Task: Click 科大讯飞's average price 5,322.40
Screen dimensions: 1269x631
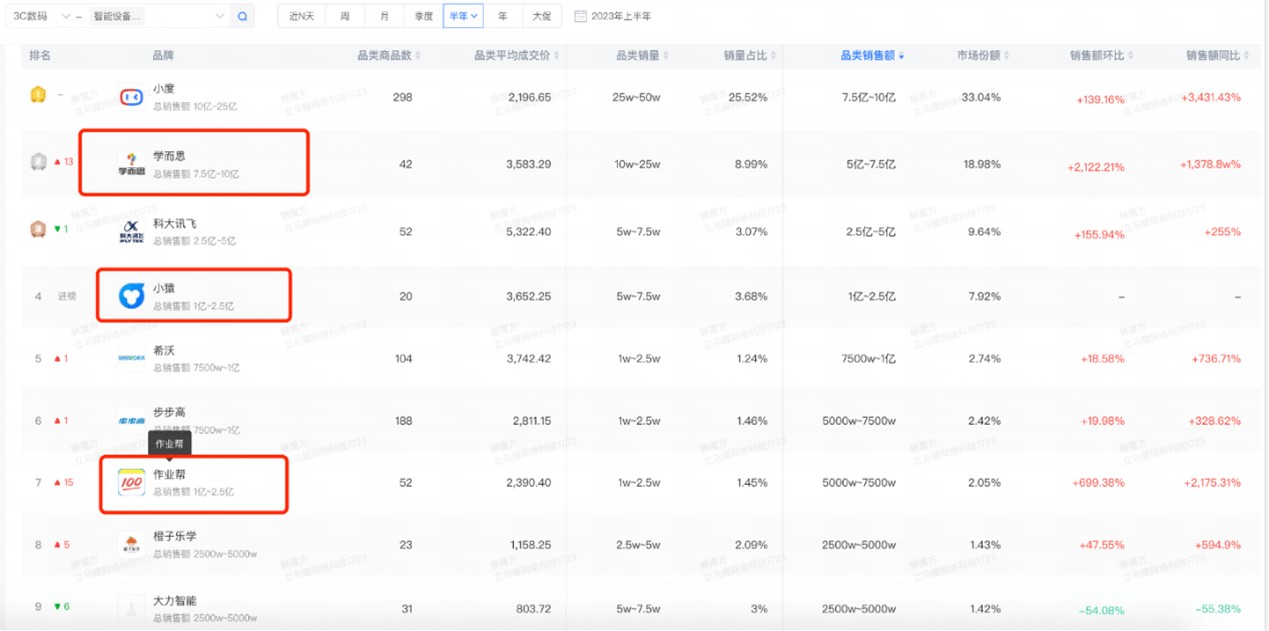Action: click(530, 232)
